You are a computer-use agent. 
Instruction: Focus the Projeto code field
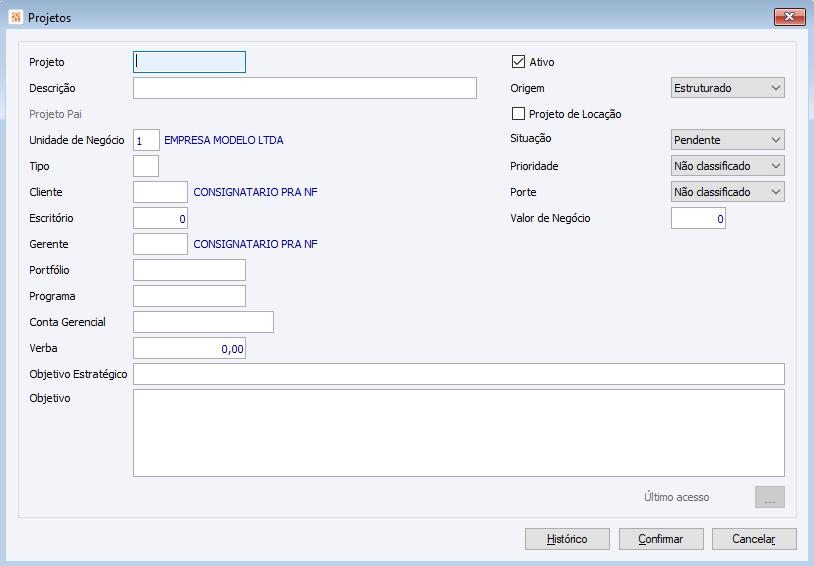189,62
